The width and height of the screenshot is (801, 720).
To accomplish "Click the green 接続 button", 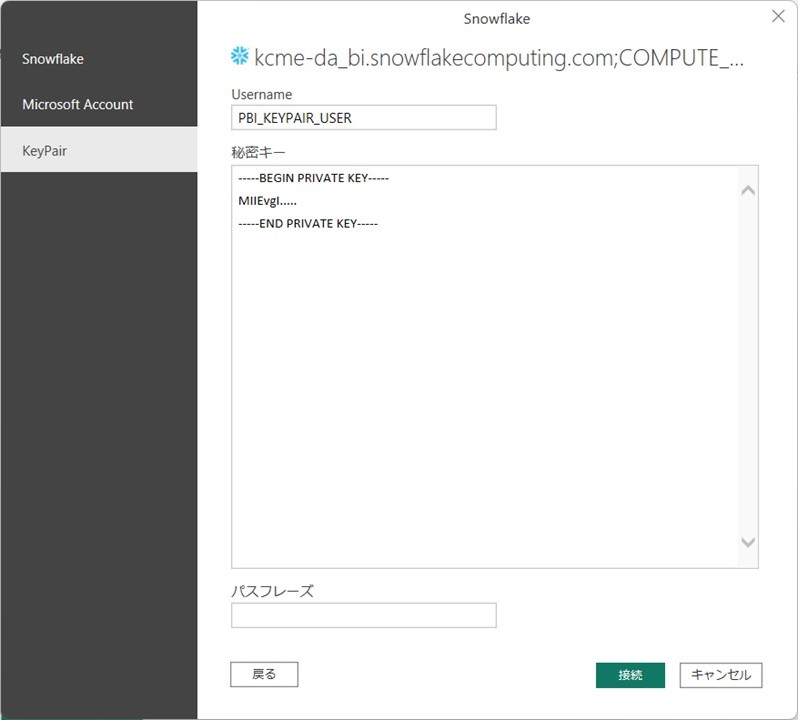I will 630,675.
